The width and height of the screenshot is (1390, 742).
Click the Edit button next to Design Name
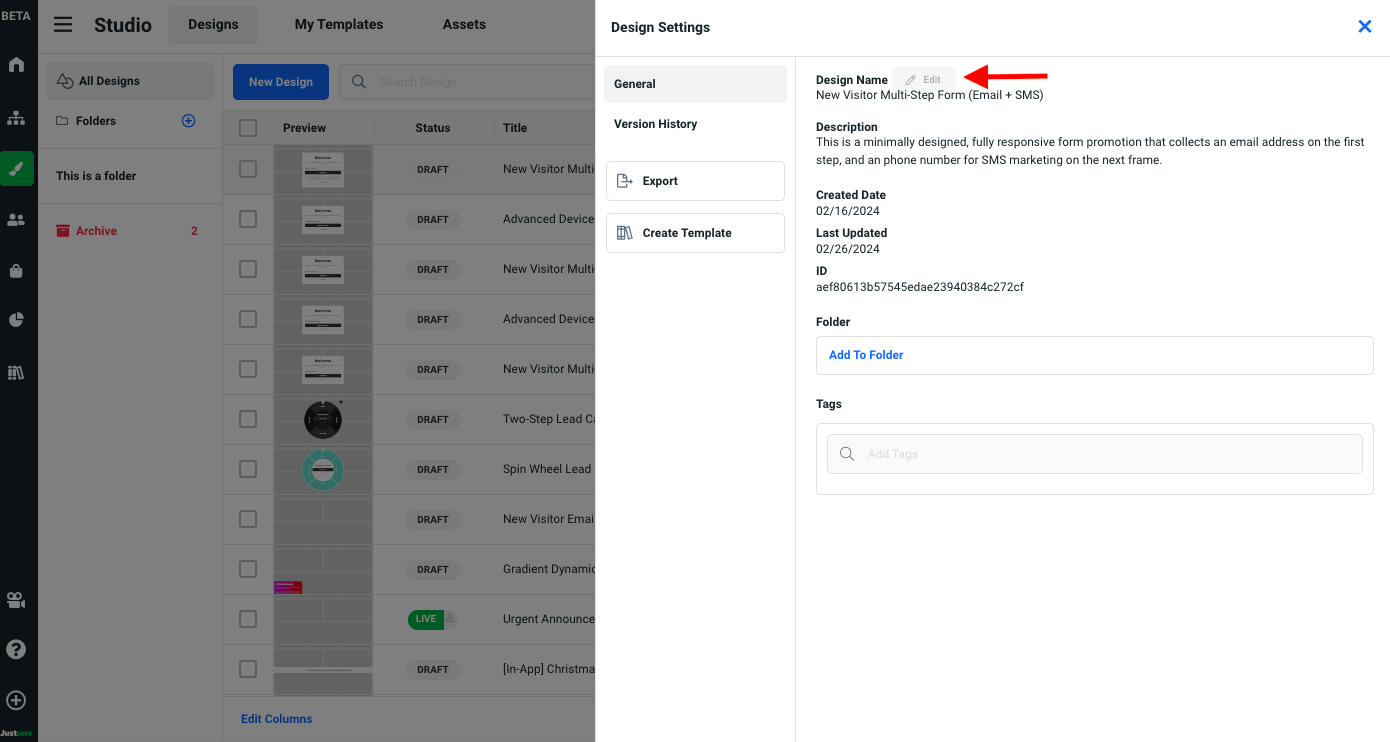click(x=924, y=80)
